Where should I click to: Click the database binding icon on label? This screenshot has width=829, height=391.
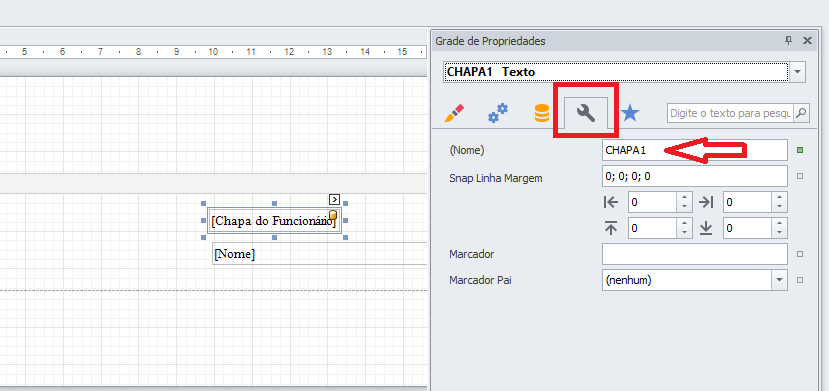333,215
